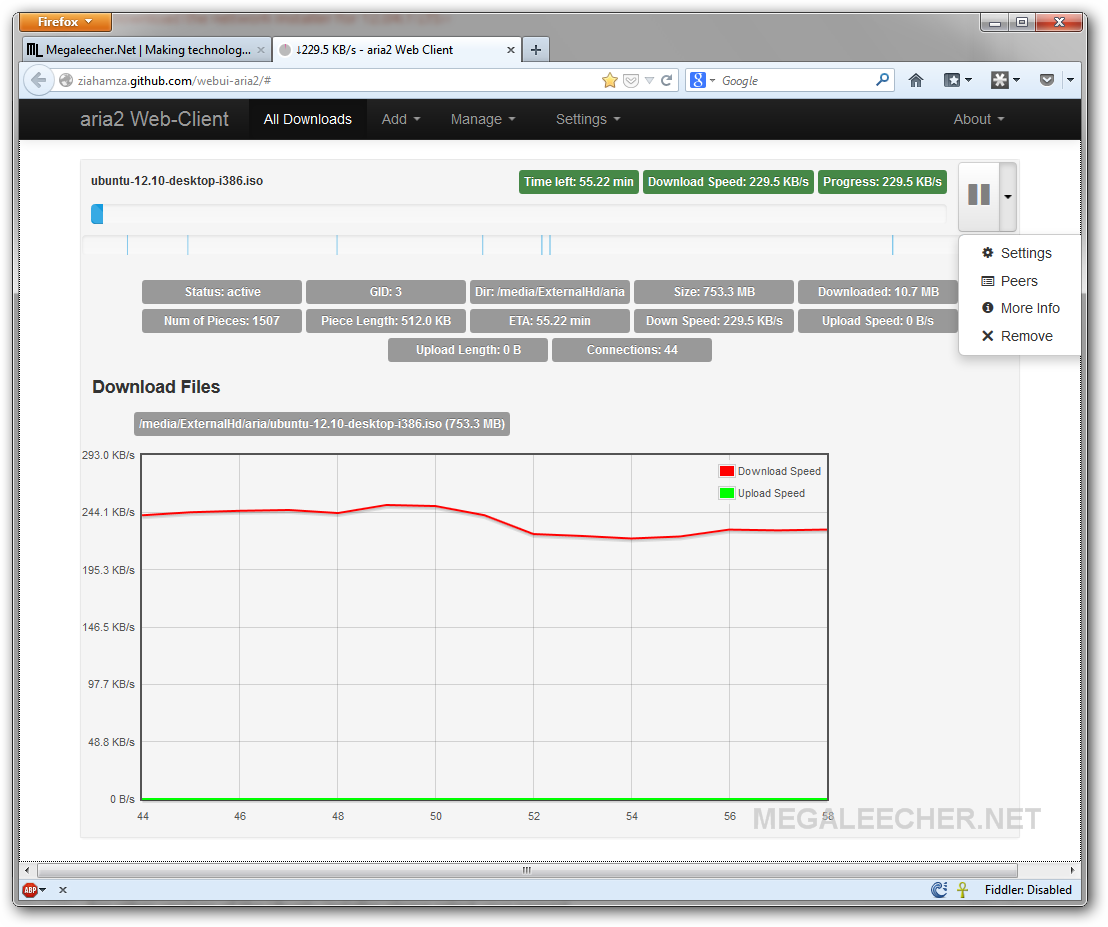
Task: Click the Upload Speed: 0 B/s label
Action: tap(878, 321)
